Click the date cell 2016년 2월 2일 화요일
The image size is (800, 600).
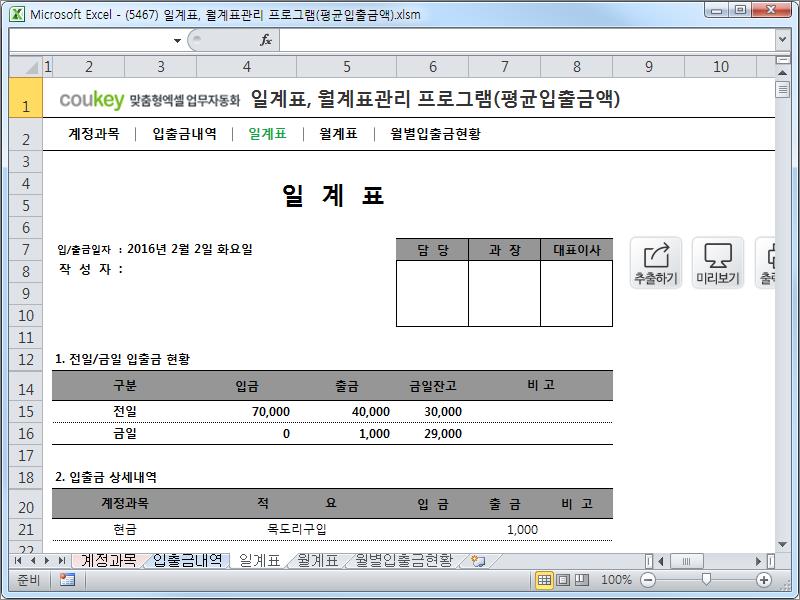pyautogui.click(x=189, y=249)
